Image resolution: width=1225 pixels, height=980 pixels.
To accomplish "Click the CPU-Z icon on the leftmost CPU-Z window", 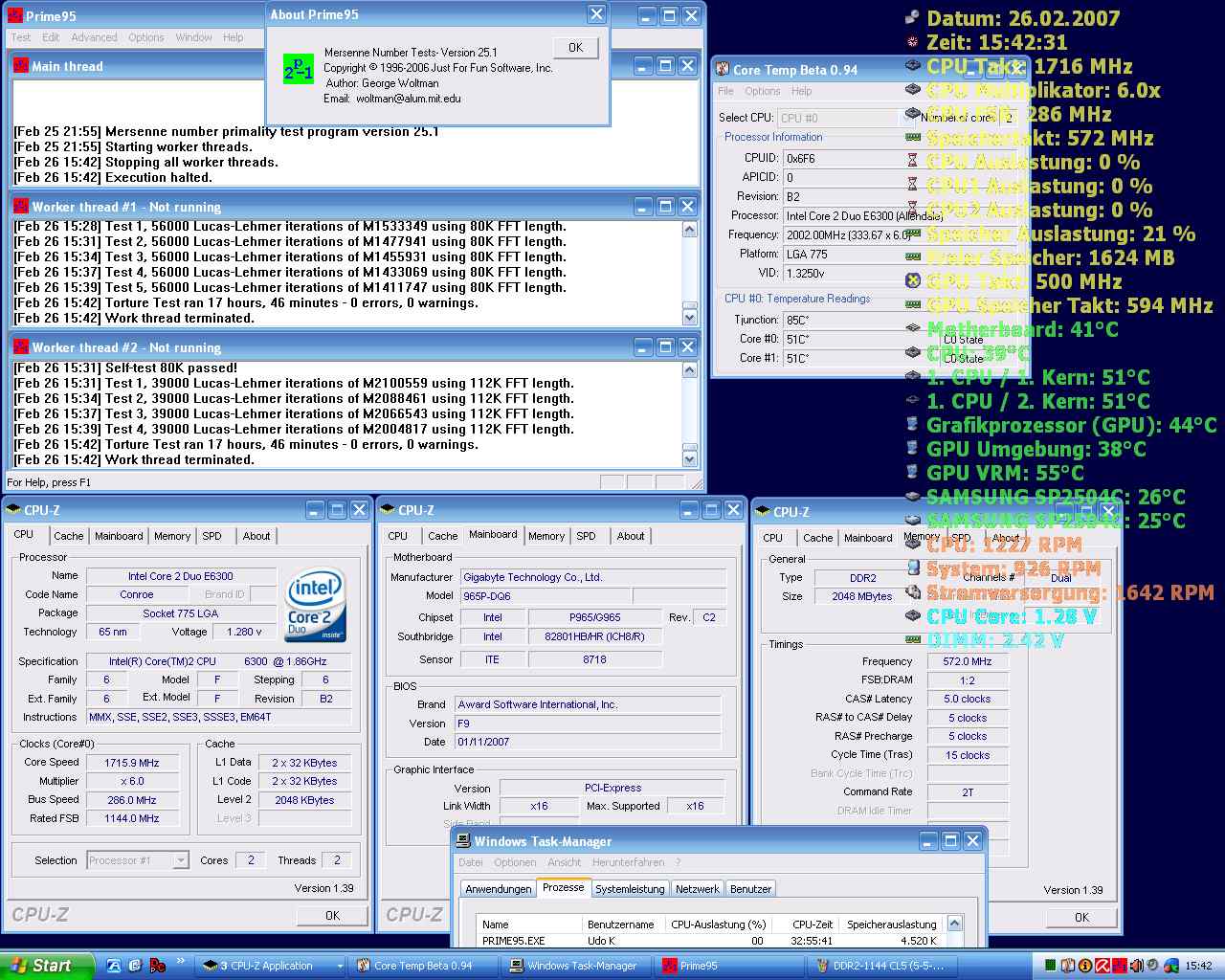I will point(13,510).
